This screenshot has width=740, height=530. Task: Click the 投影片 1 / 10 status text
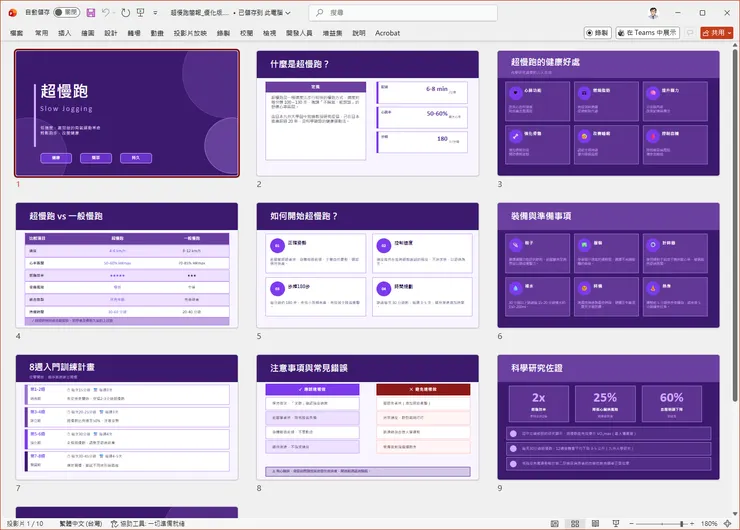(x=25, y=523)
